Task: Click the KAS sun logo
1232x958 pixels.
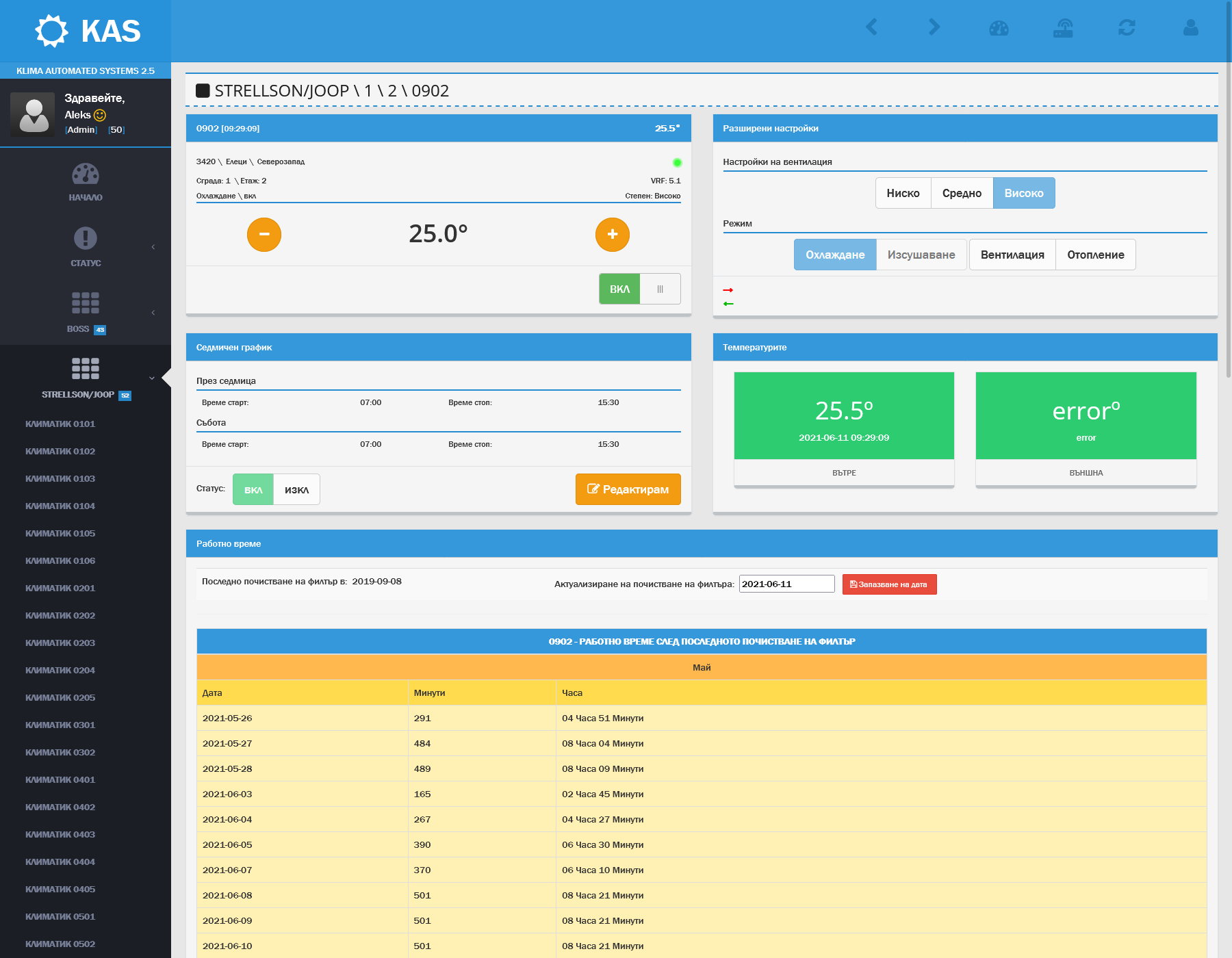Action: 52,31
